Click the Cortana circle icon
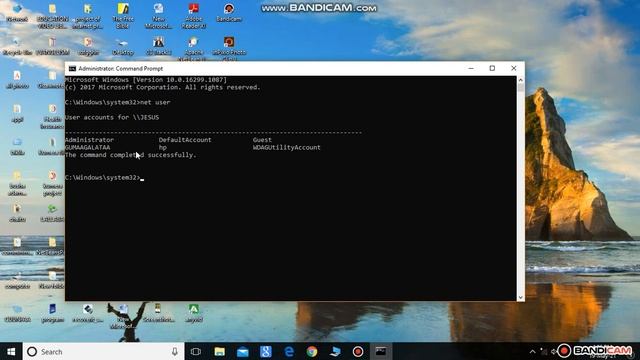Viewport: 640px width, 360px height. (32, 351)
